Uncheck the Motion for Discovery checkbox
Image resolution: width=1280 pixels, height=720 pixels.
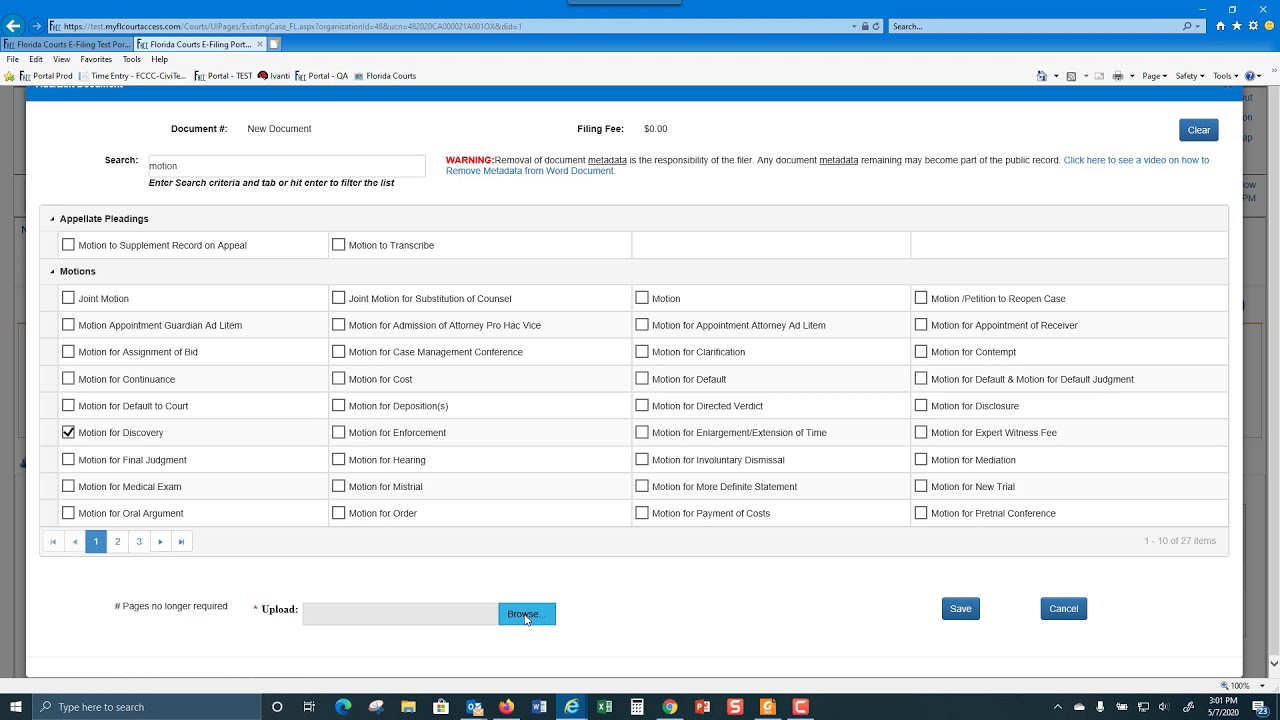click(x=68, y=432)
